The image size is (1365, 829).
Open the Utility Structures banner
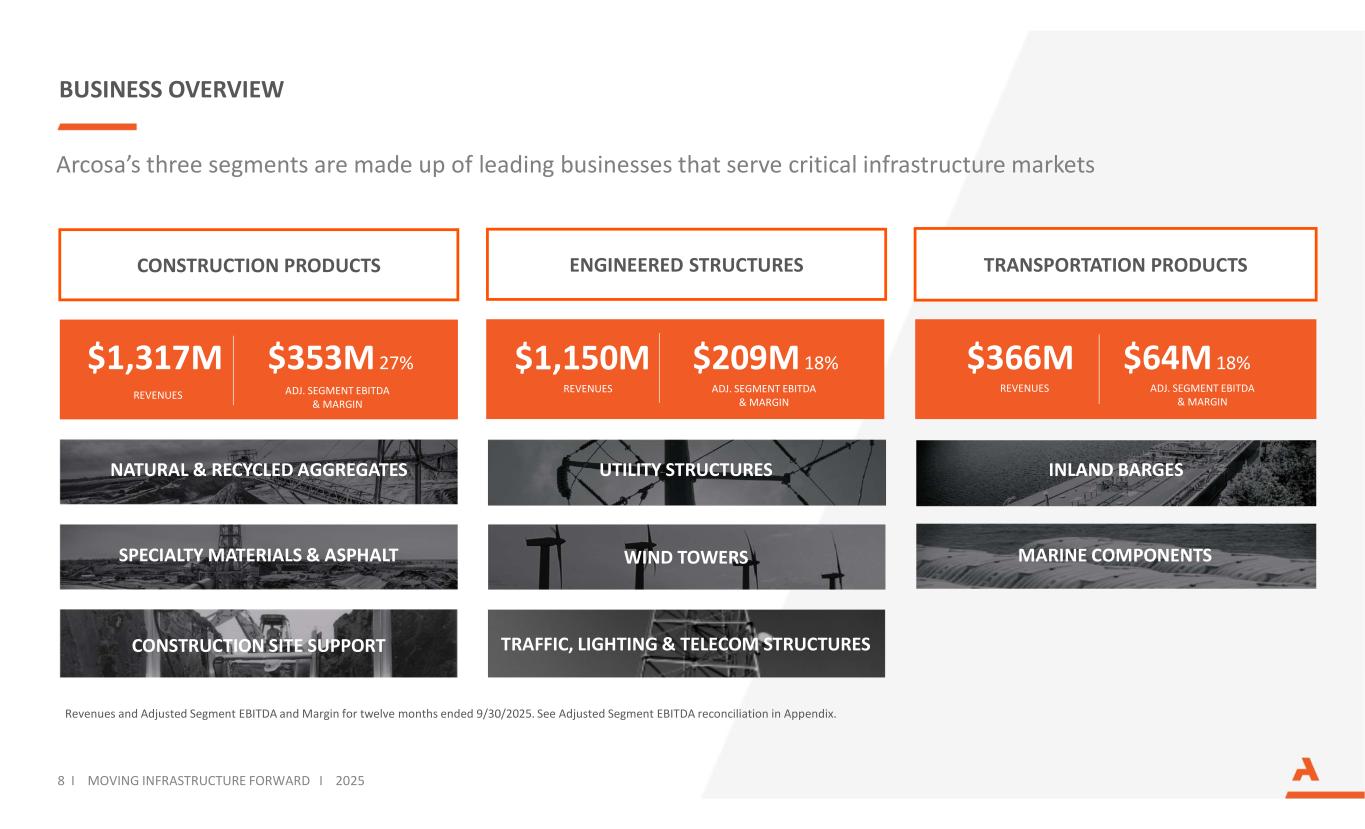pyautogui.click(x=686, y=471)
